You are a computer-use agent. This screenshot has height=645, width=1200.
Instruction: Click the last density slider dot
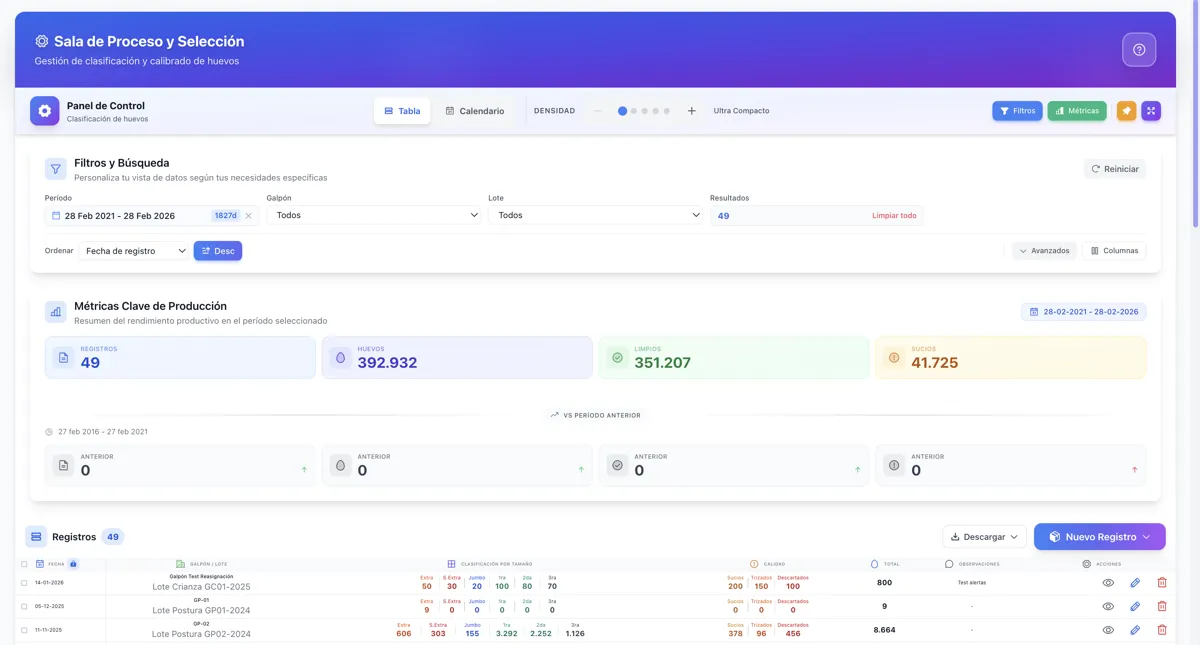(667, 111)
